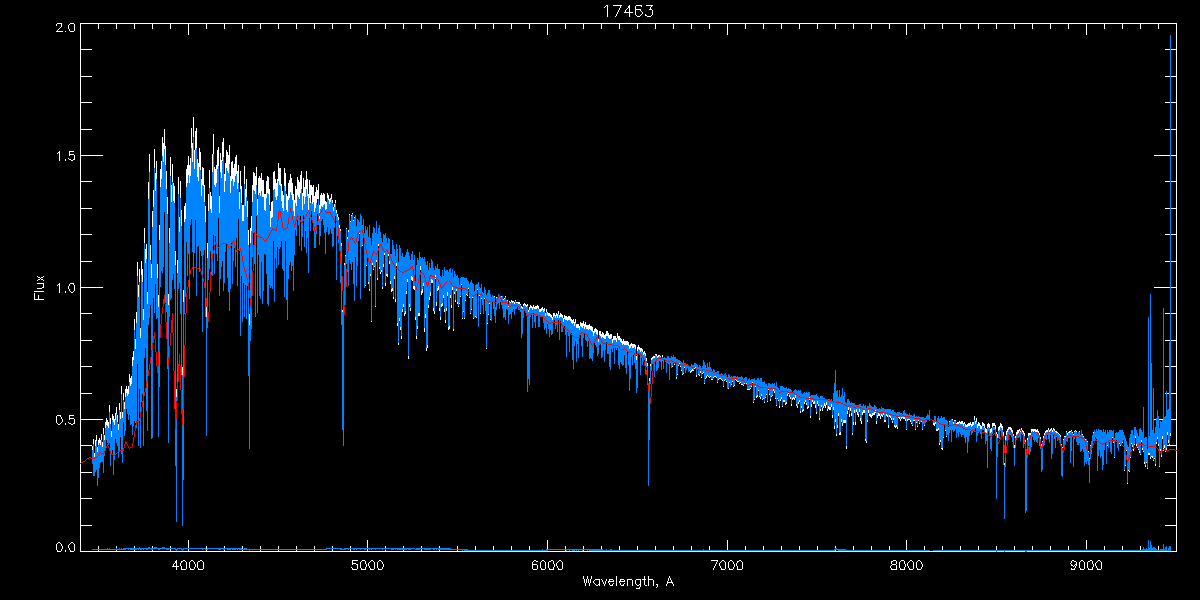Click the 7000 wavelength tick label

[x=727, y=565]
